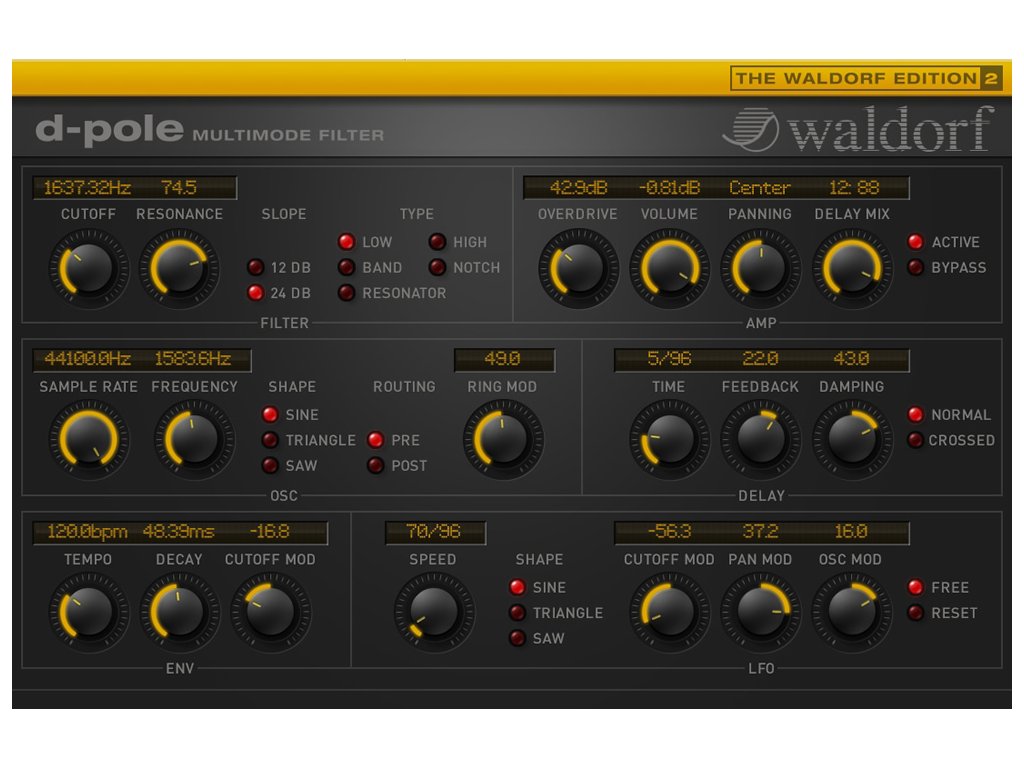1024x768 pixels.
Task: Click the Resonance knob
Action: point(179,268)
